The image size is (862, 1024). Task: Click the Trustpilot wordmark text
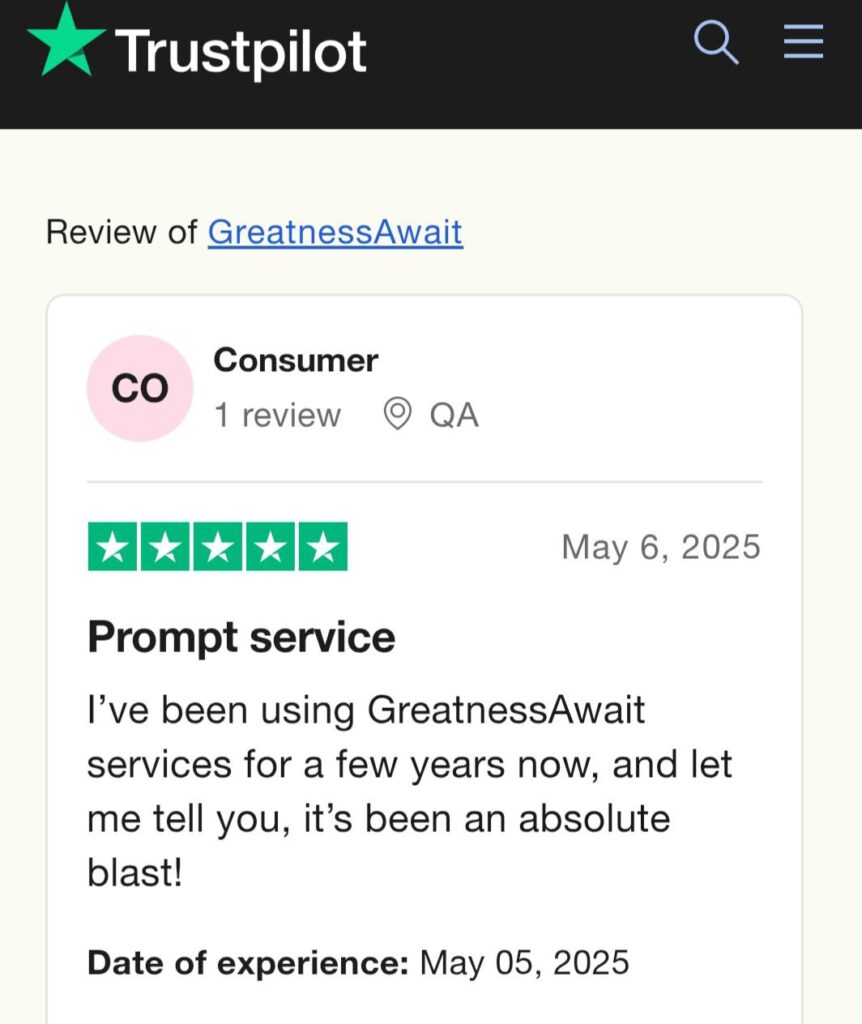(x=240, y=52)
